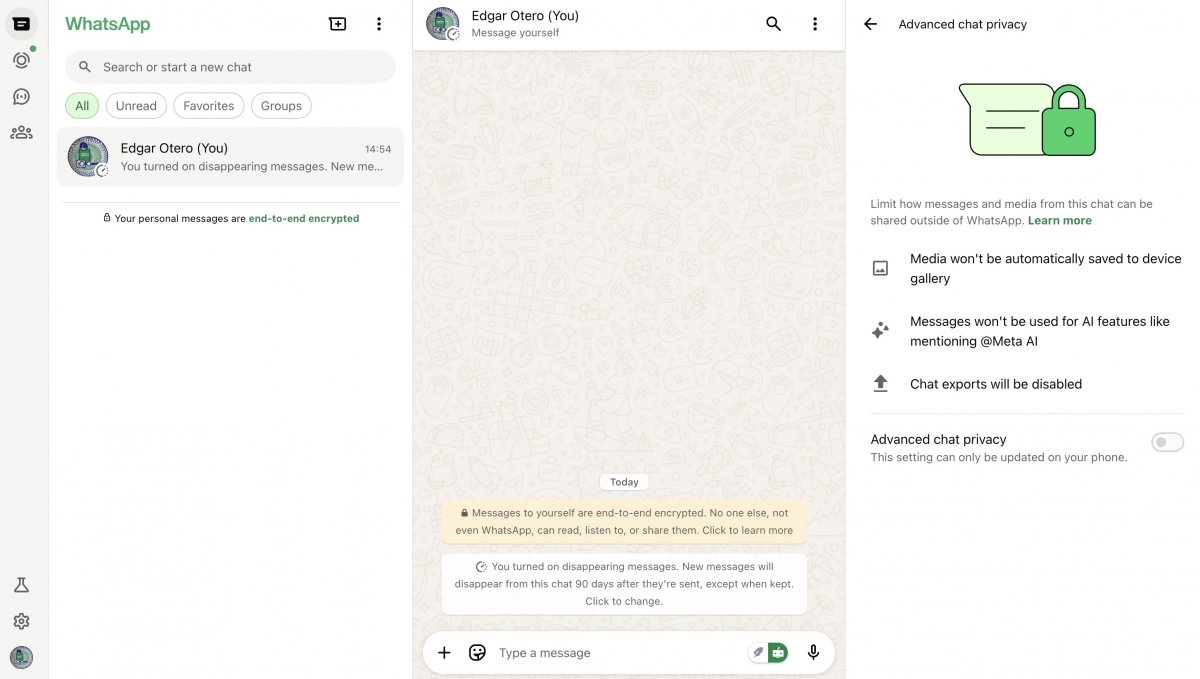Open the beaker labs icon in sidebar
Viewport: 1200px width, 679px height.
pos(21,585)
